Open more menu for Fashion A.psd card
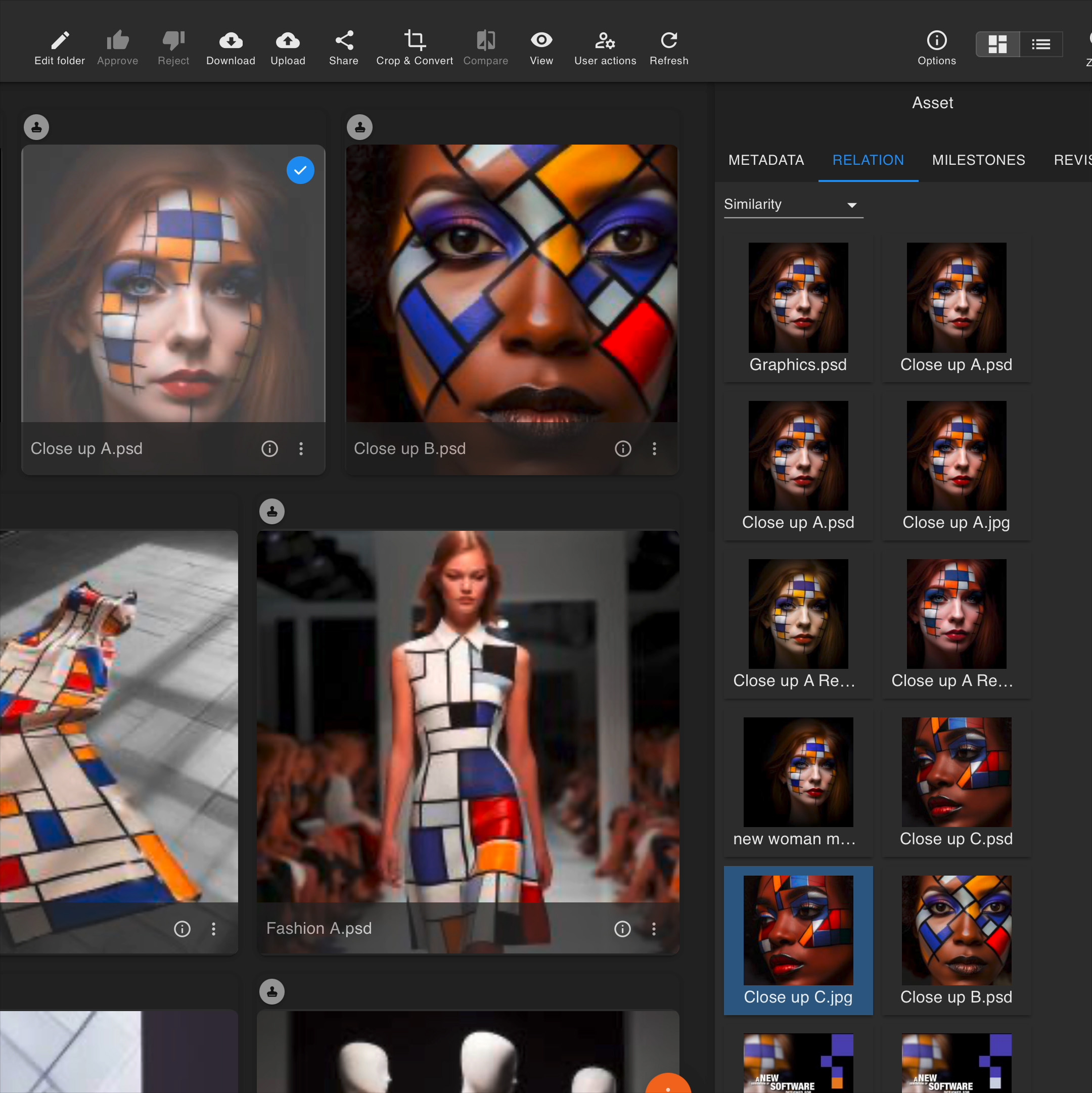Screen dimensions: 1092x1093 pyautogui.click(x=654, y=928)
